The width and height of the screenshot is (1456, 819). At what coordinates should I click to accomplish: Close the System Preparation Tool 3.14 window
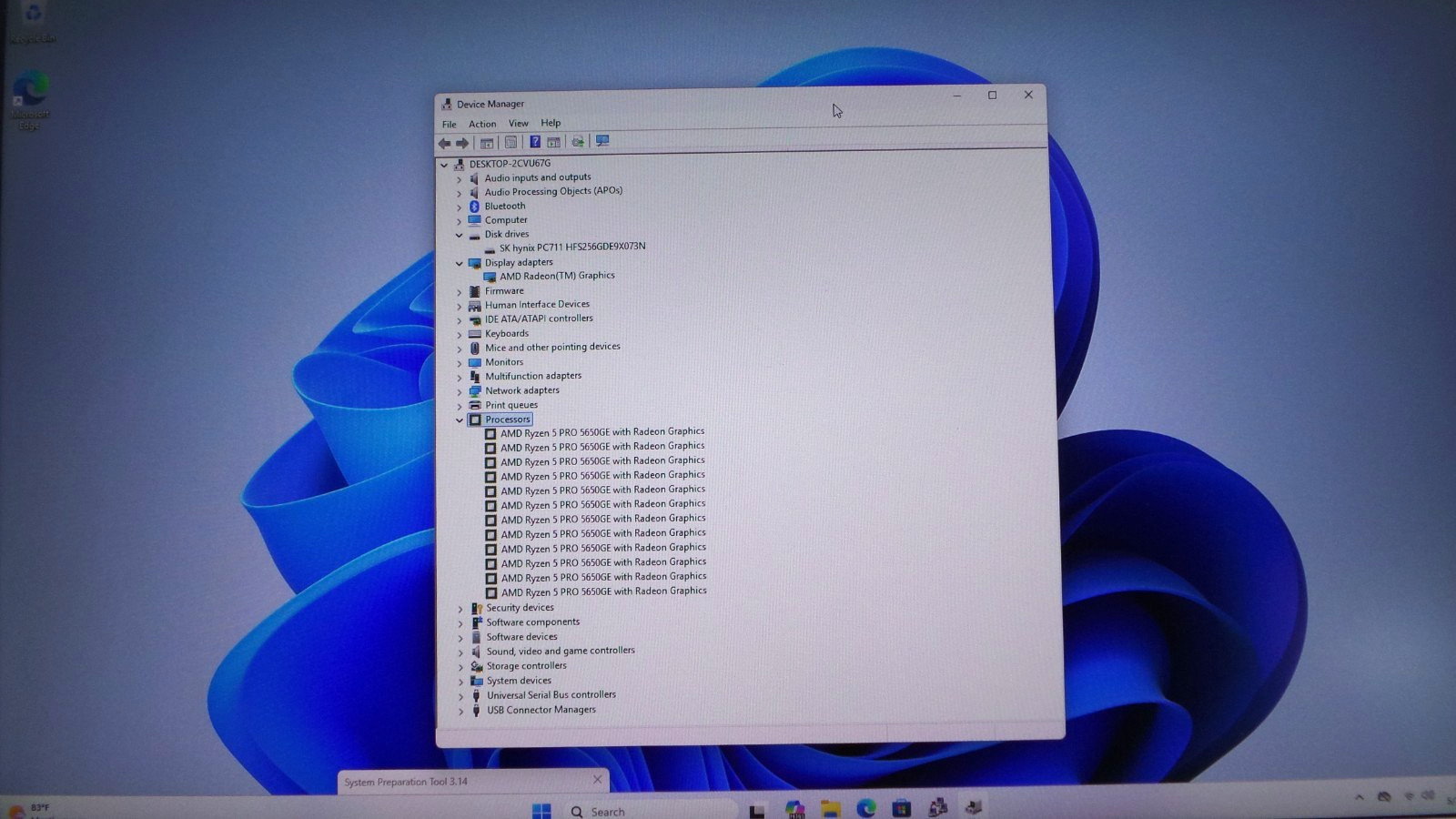(x=597, y=780)
